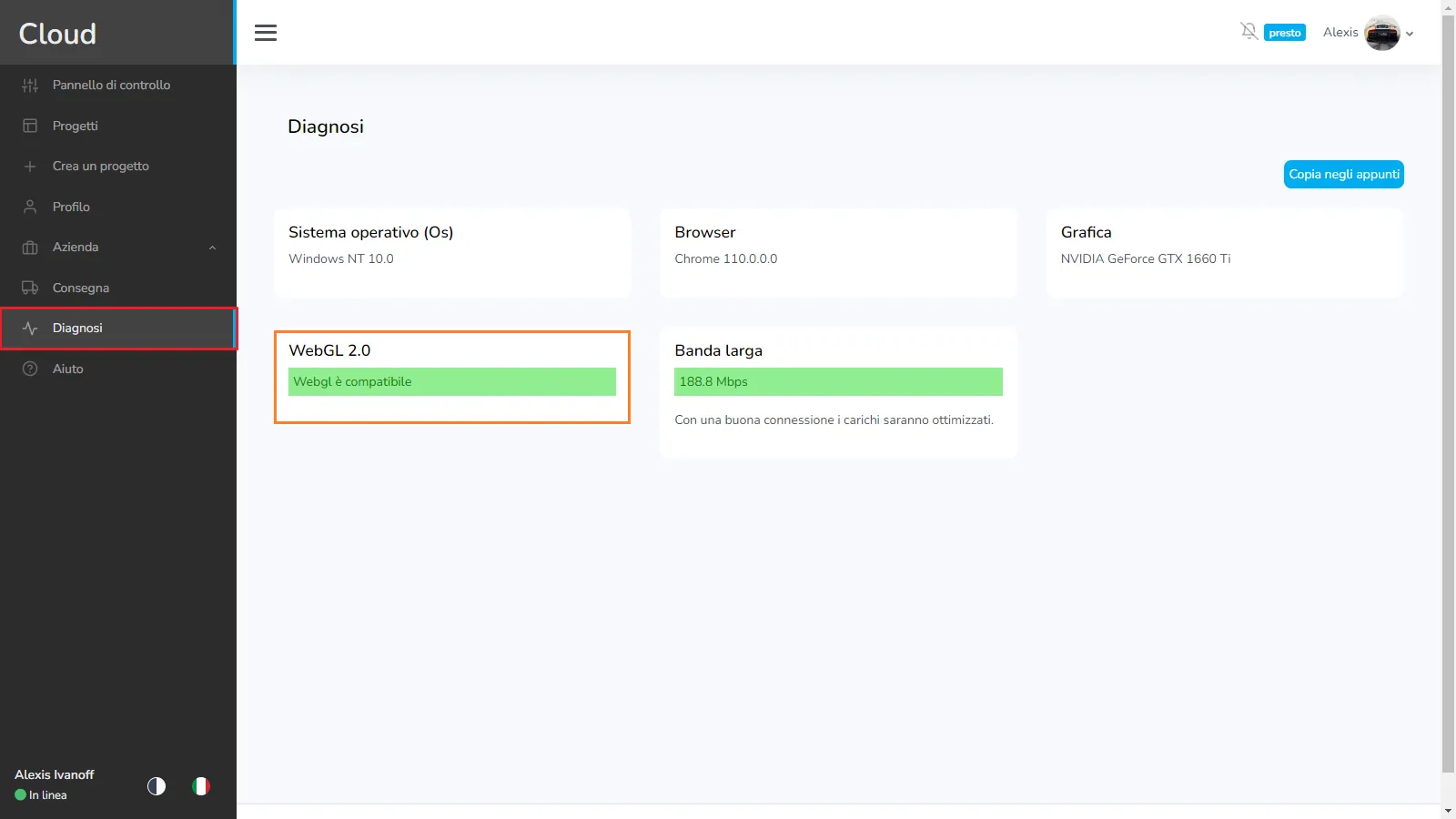Open language selector Italian flag icon
The image size is (1456, 819).
pos(201,785)
